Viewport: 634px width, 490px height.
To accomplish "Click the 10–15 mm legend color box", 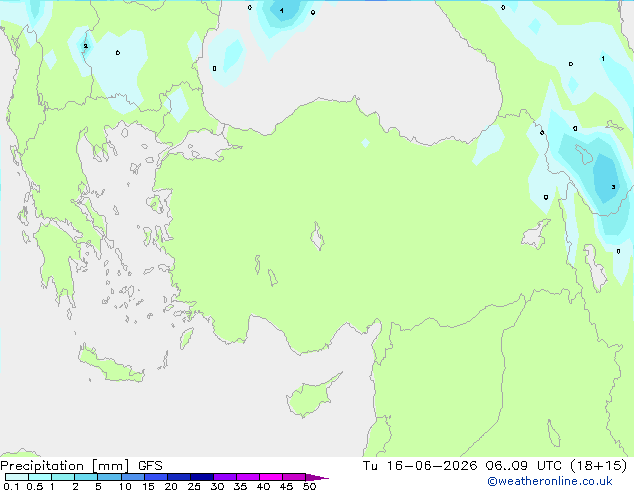I will click(x=133, y=477).
